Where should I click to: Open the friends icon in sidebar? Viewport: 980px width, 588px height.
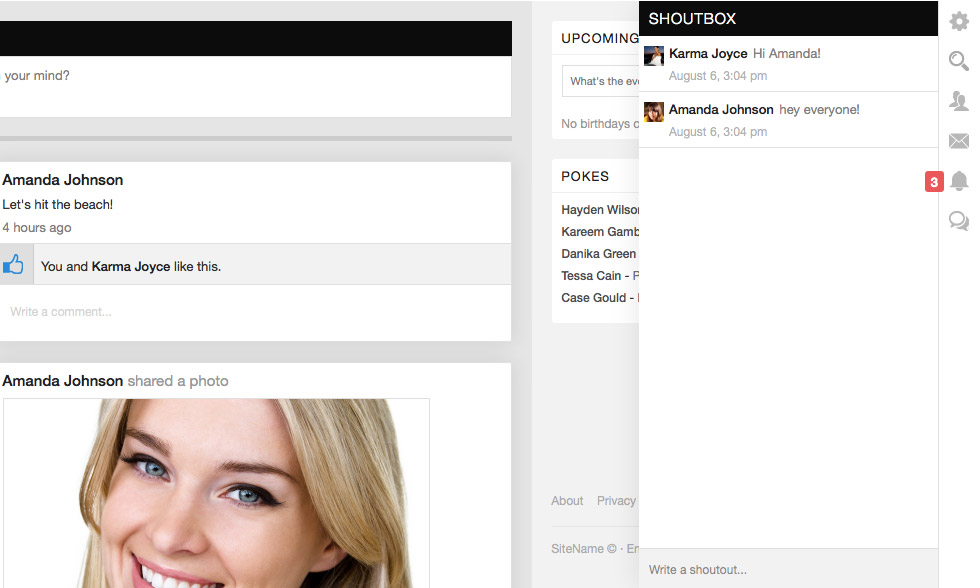(958, 101)
